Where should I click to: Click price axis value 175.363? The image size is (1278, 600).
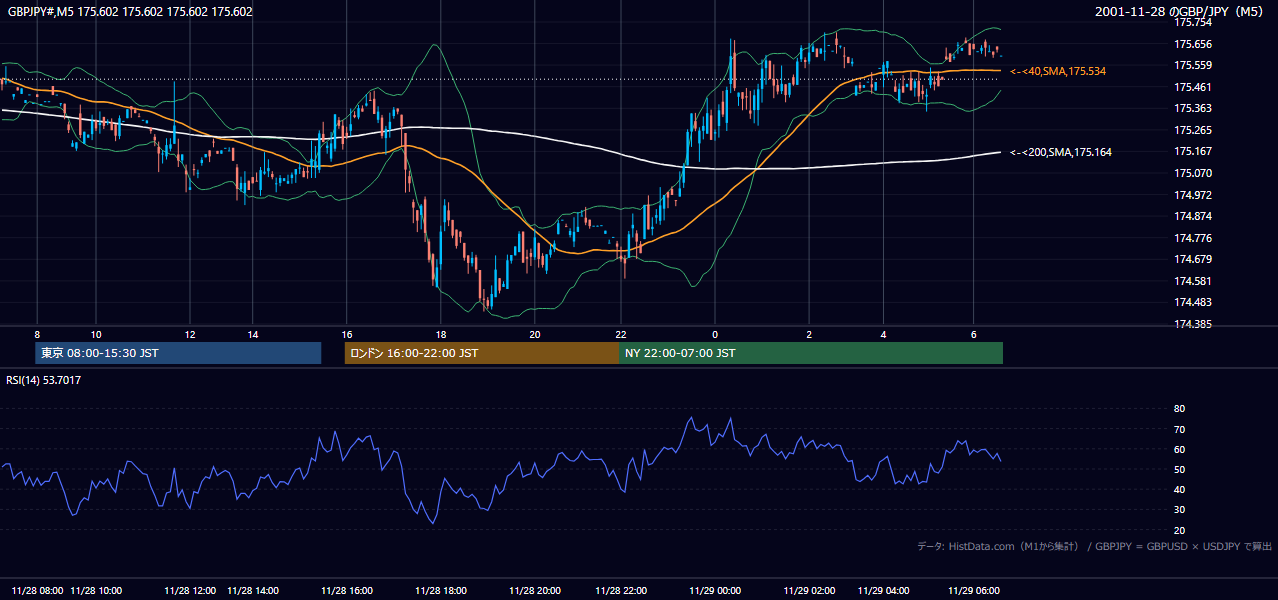pos(1192,108)
